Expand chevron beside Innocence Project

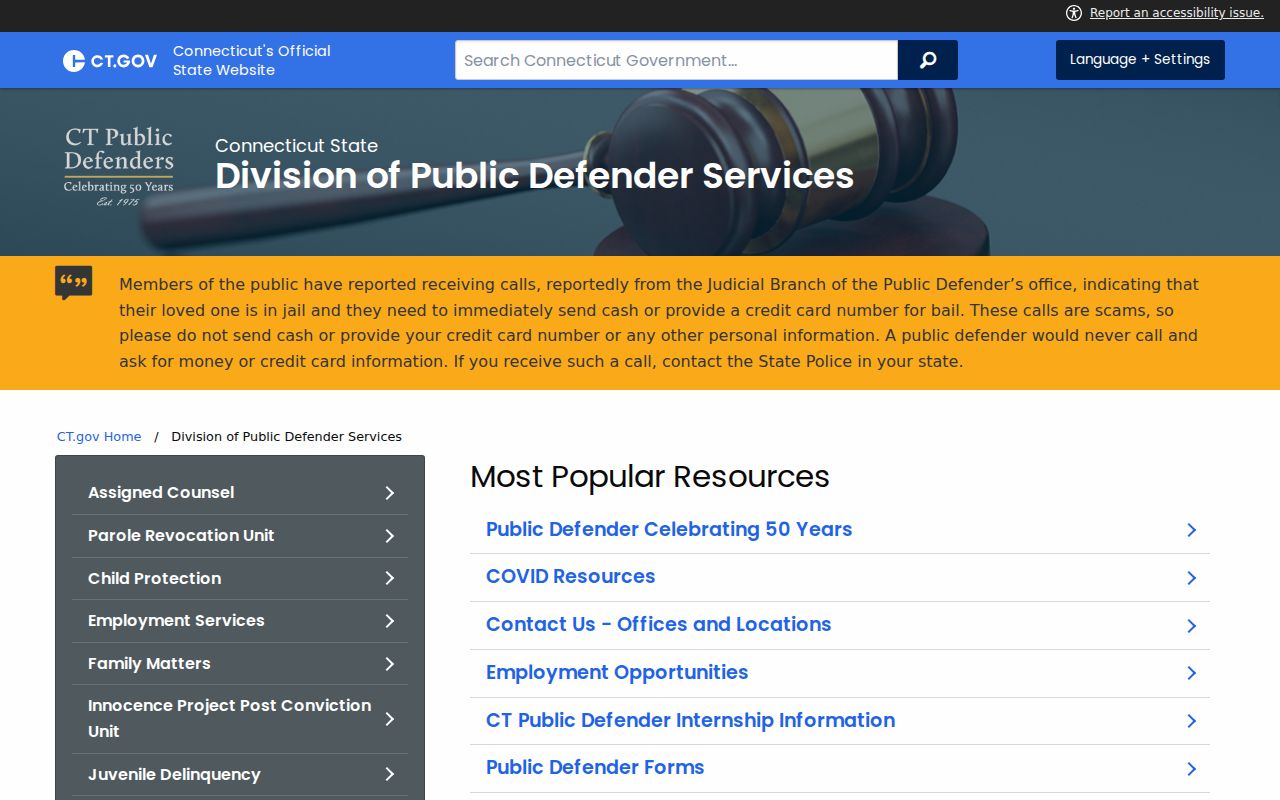(x=390, y=719)
